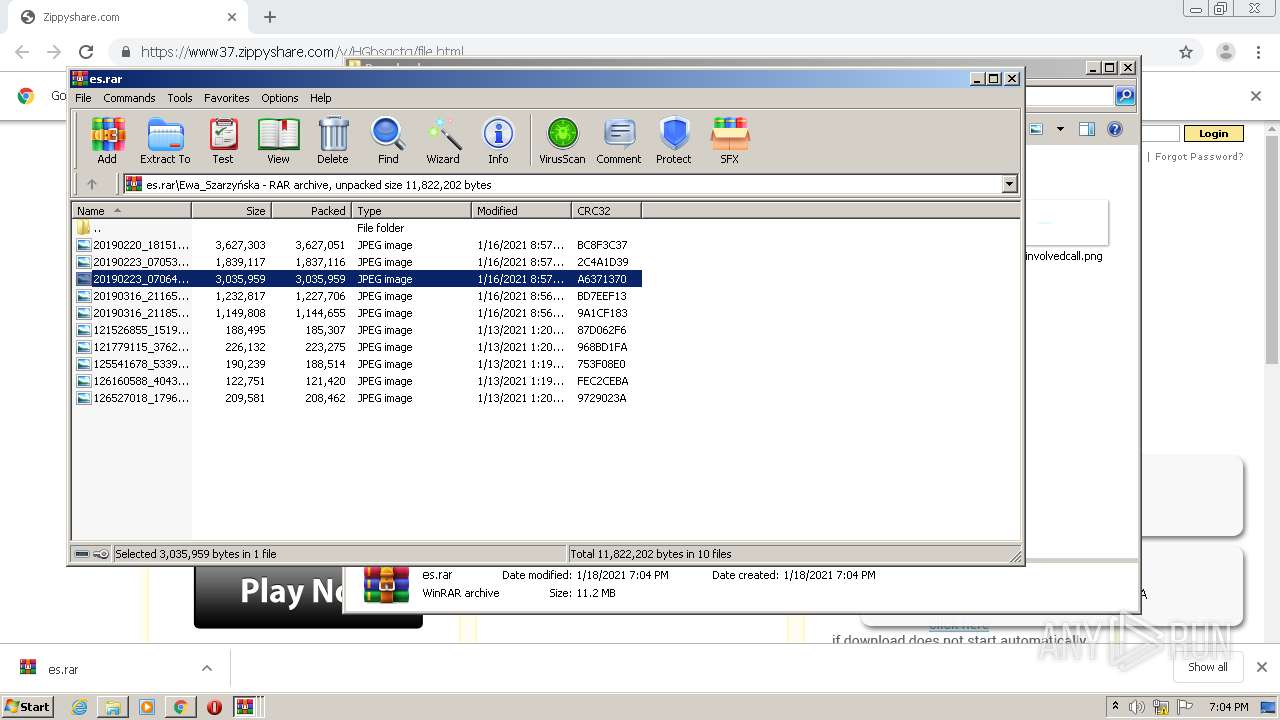Open es.rar in downloads bar
This screenshot has height=720, width=1280.
pyautogui.click(x=63, y=669)
